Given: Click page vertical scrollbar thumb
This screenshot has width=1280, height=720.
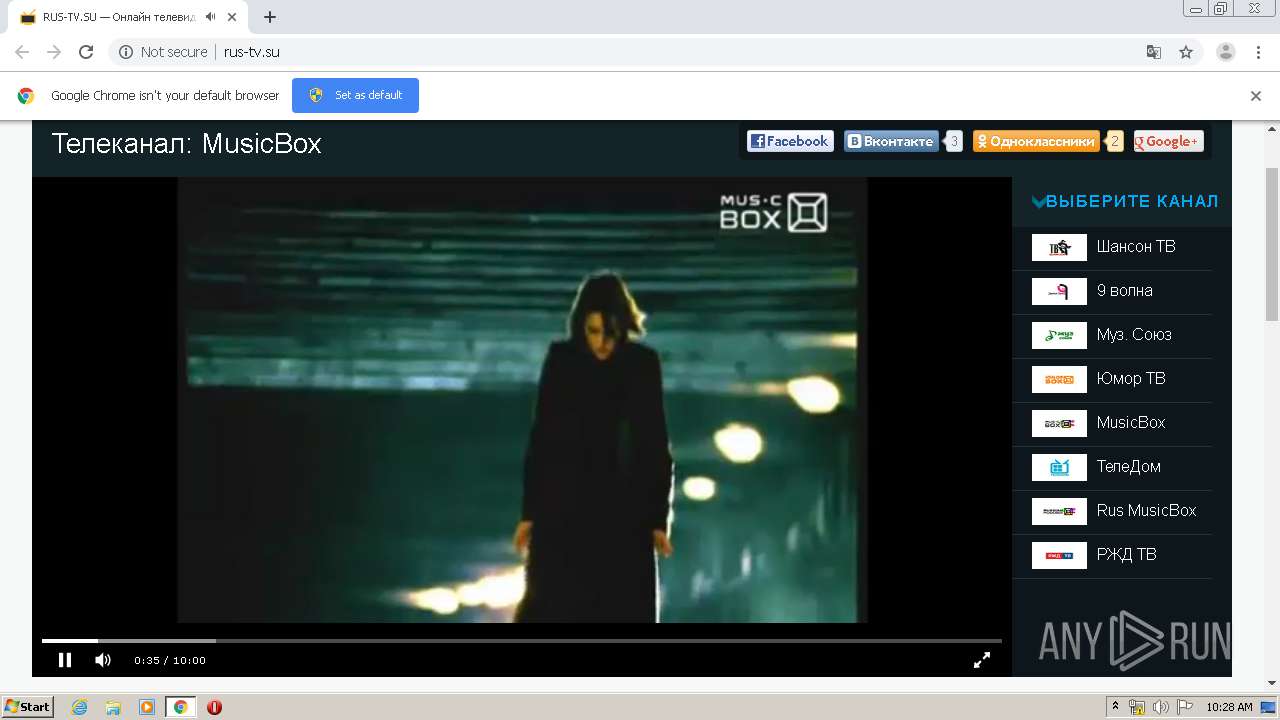Looking at the screenshot, I should [x=1272, y=244].
